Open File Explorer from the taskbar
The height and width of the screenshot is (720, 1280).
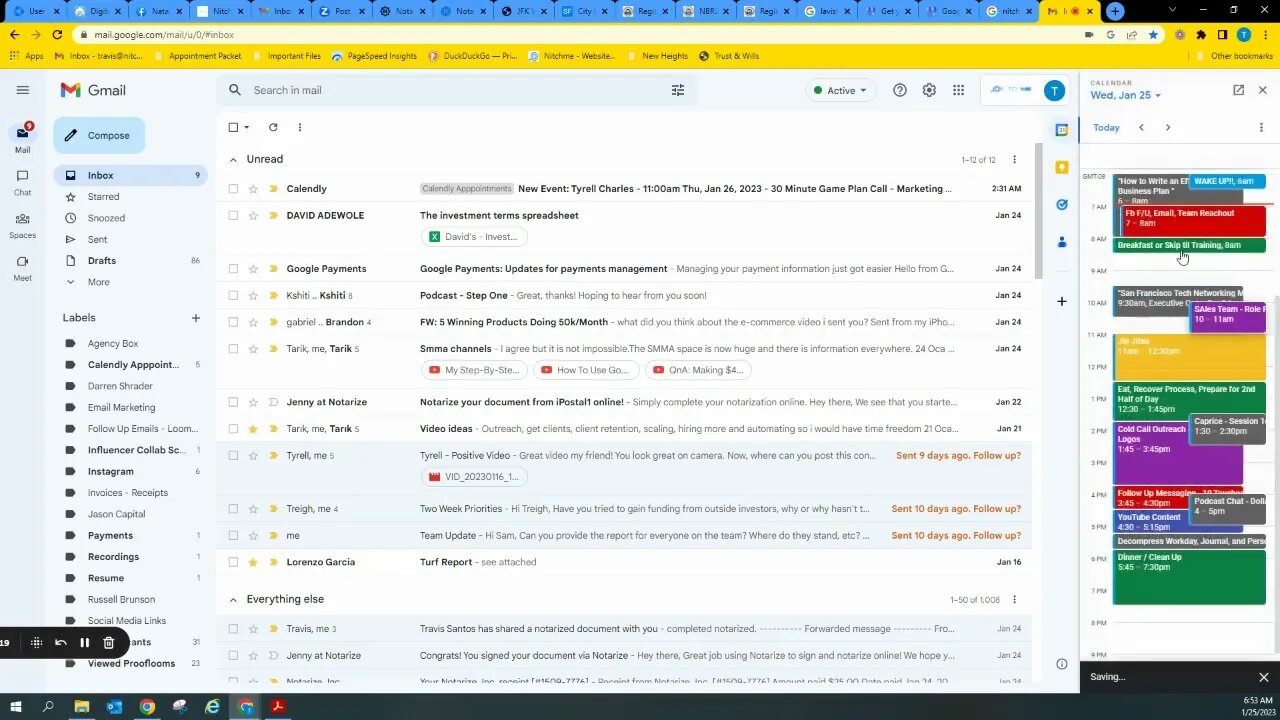click(82, 707)
